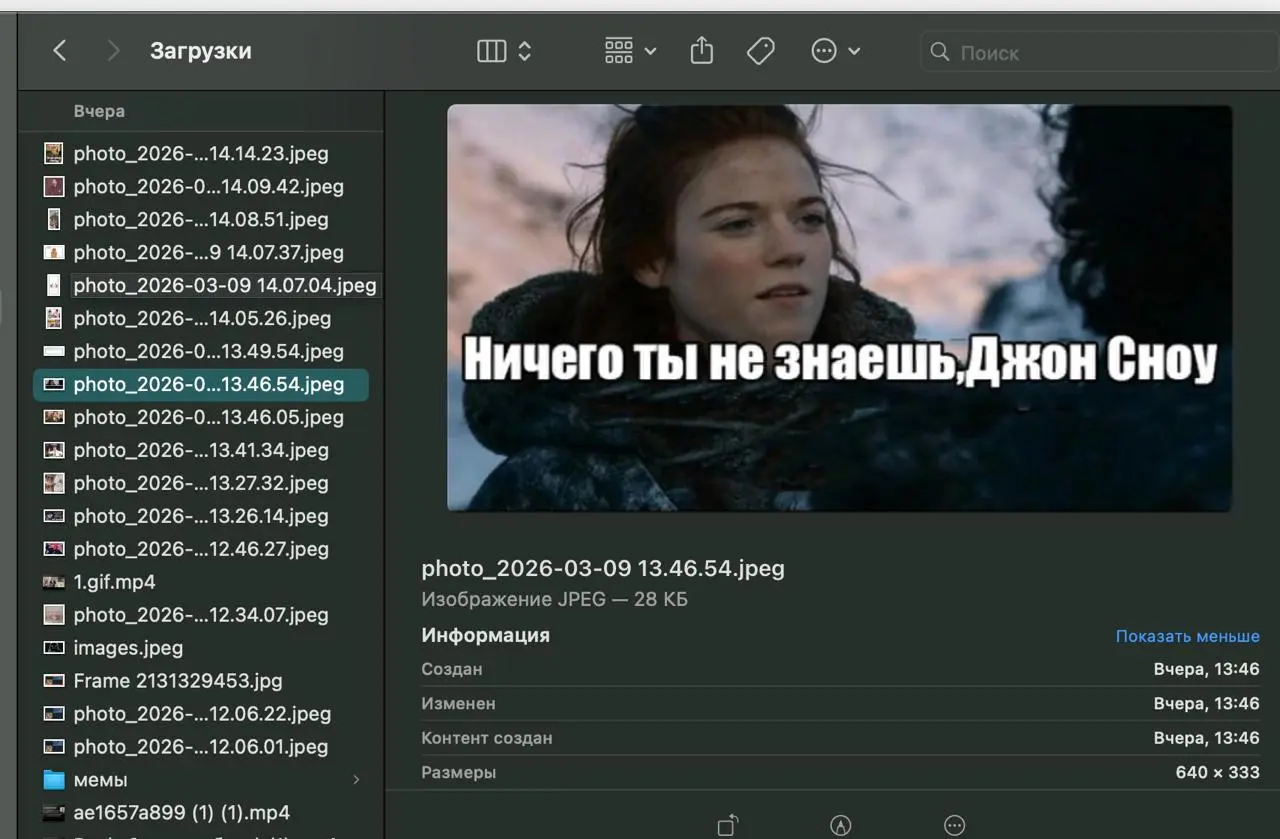1280x839 pixels.
Task: Click the Информация section heading
Action: click(485, 635)
